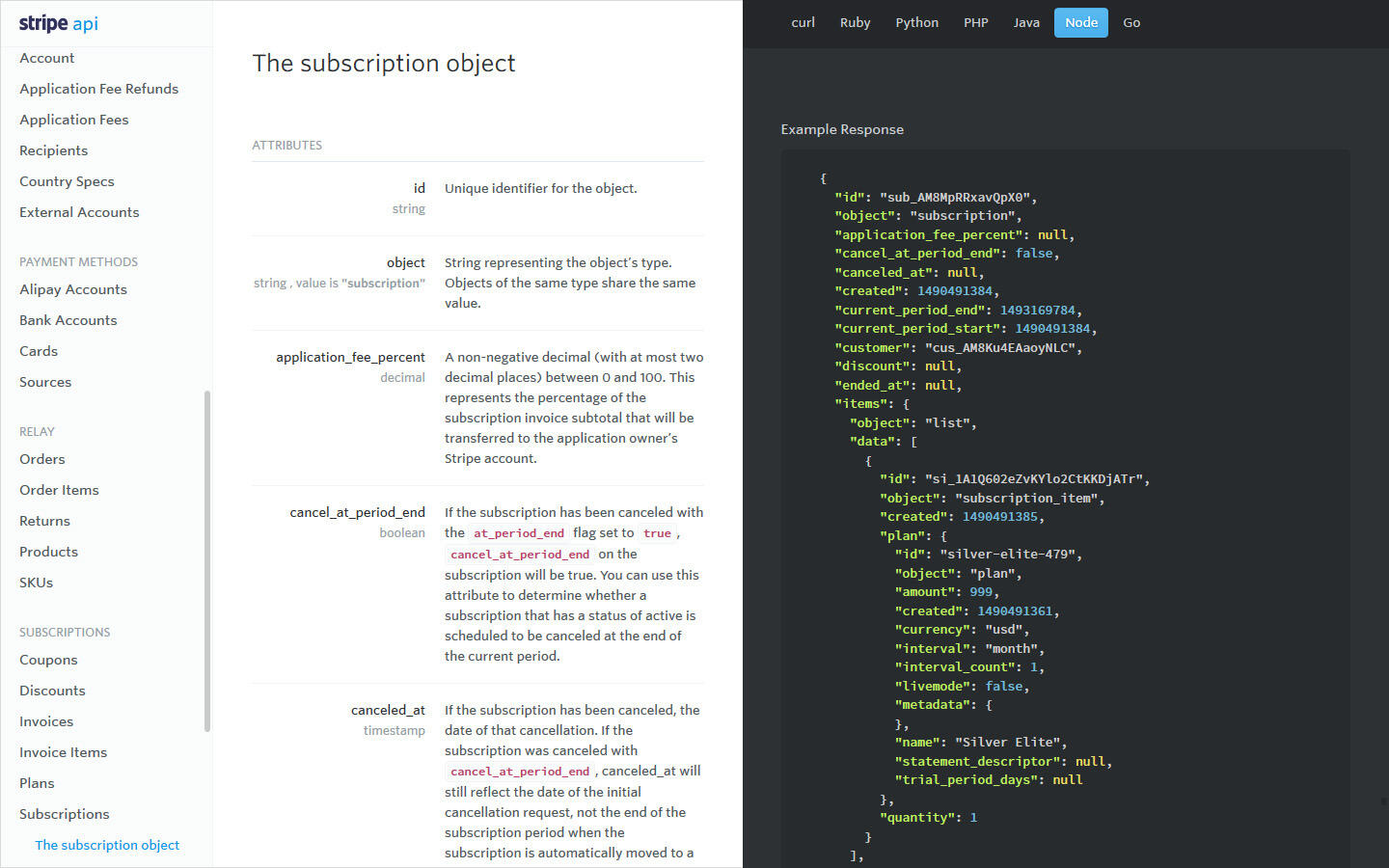The height and width of the screenshot is (868, 1389).
Task: Switch to the curl language tab
Action: (x=803, y=22)
